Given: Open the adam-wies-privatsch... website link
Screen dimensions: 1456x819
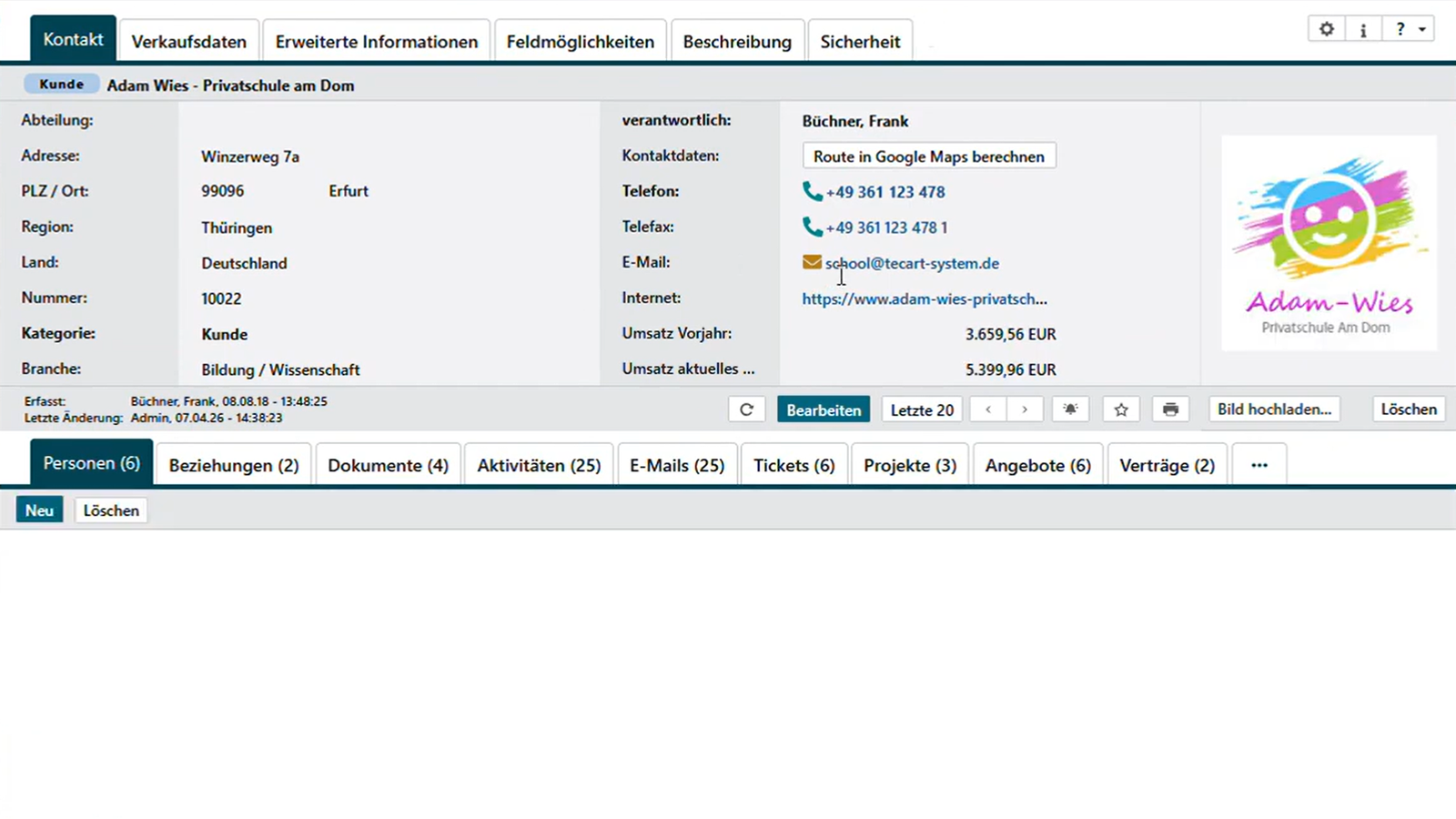Looking at the screenshot, I should pyautogui.click(x=925, y=298).
